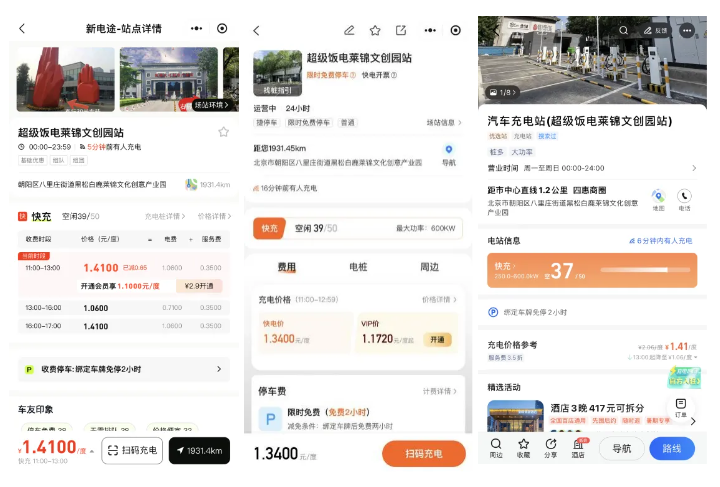Open 价格详情 link beside 快充 in left screen
Viewport: 720px width, 487px height.
(x=214, y=216)
